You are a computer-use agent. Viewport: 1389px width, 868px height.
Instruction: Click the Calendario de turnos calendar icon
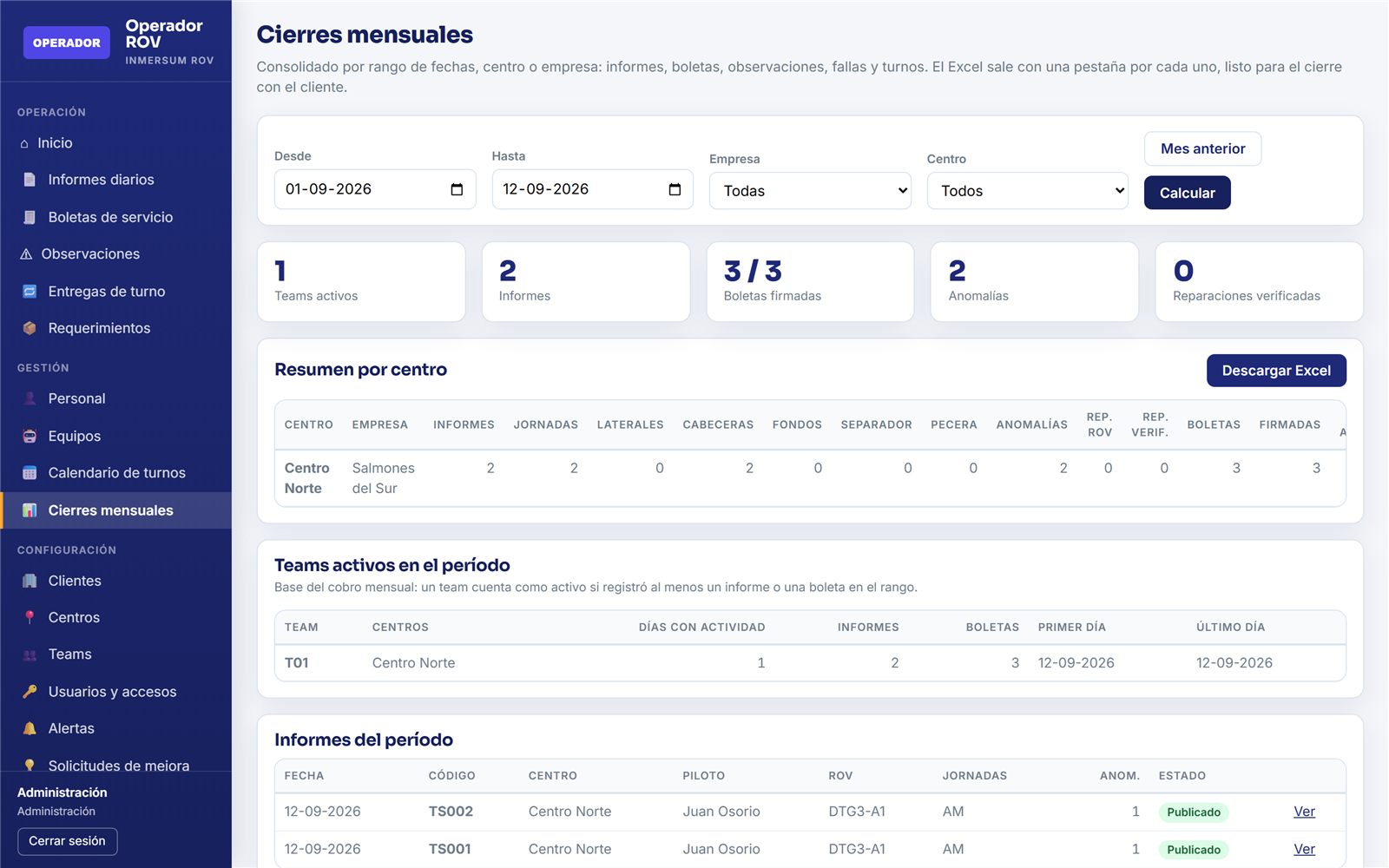pyautogui.click(x=30, y=473)
